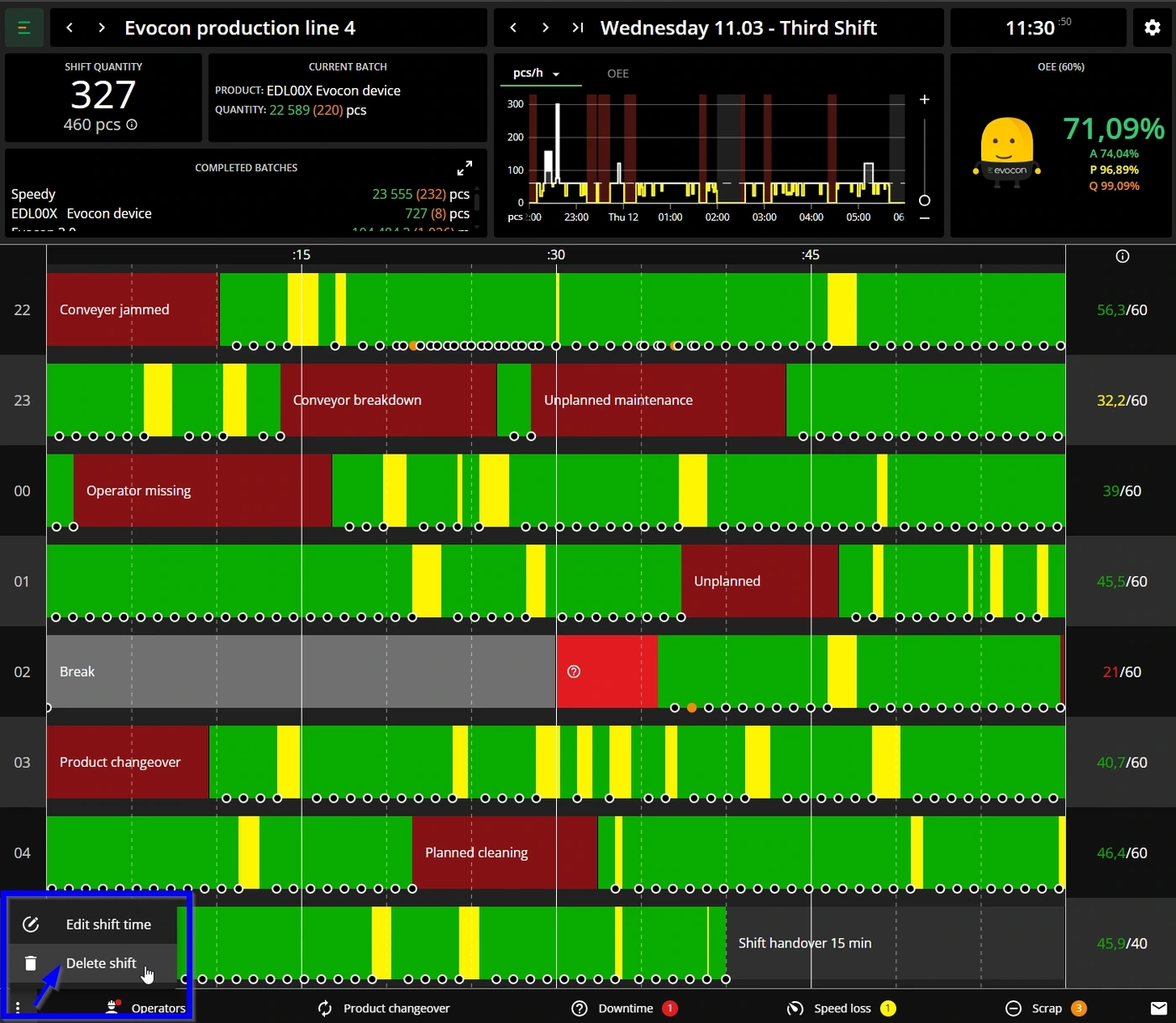Select Conveyor breakdown downtime block

388,400
